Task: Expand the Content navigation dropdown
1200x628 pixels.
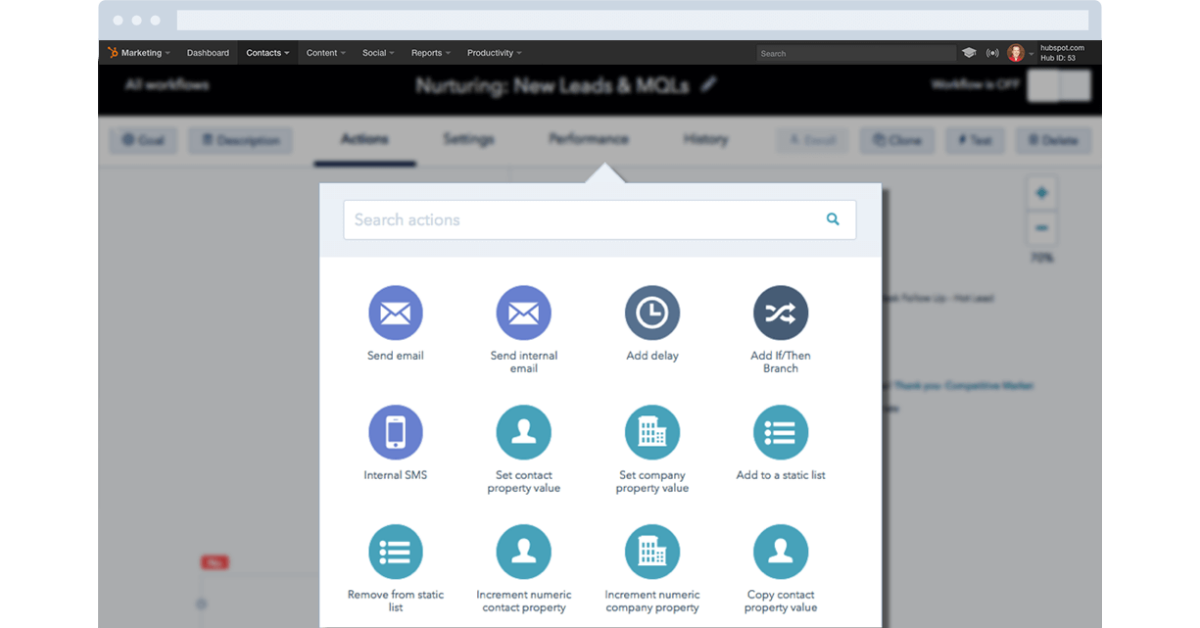Action: click(x=326, y=53)
